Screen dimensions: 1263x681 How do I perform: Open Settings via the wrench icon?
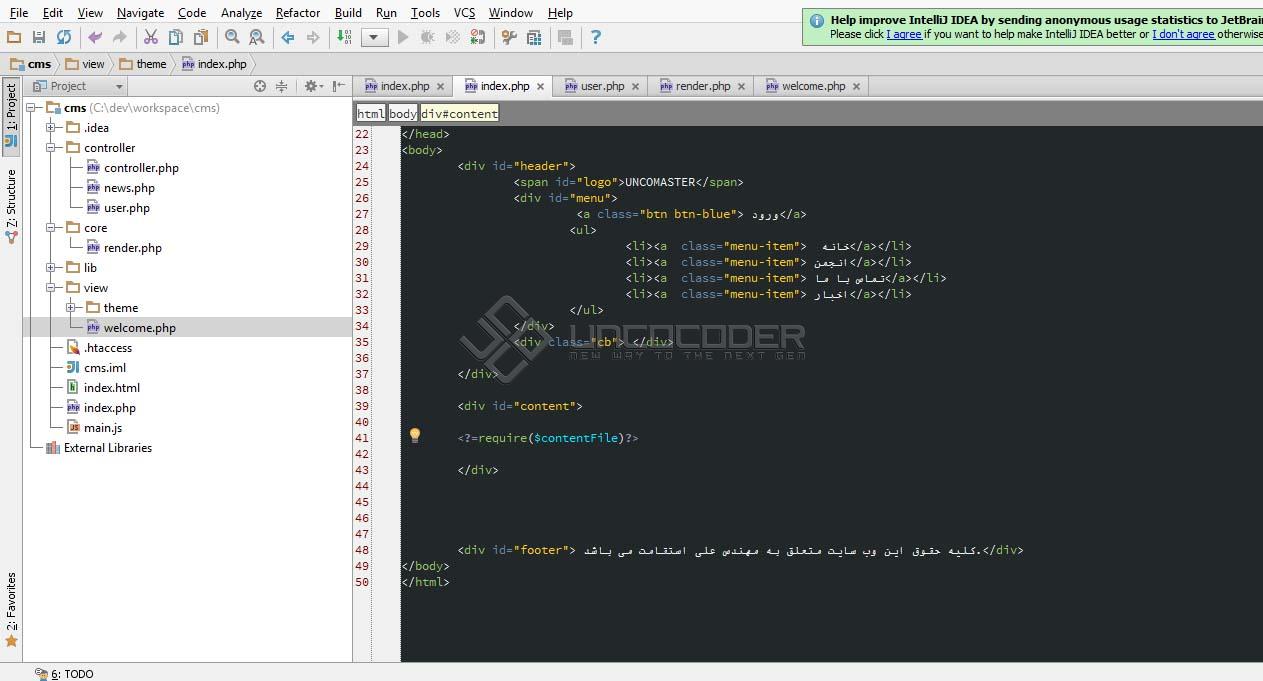click(x=509, y=37)
